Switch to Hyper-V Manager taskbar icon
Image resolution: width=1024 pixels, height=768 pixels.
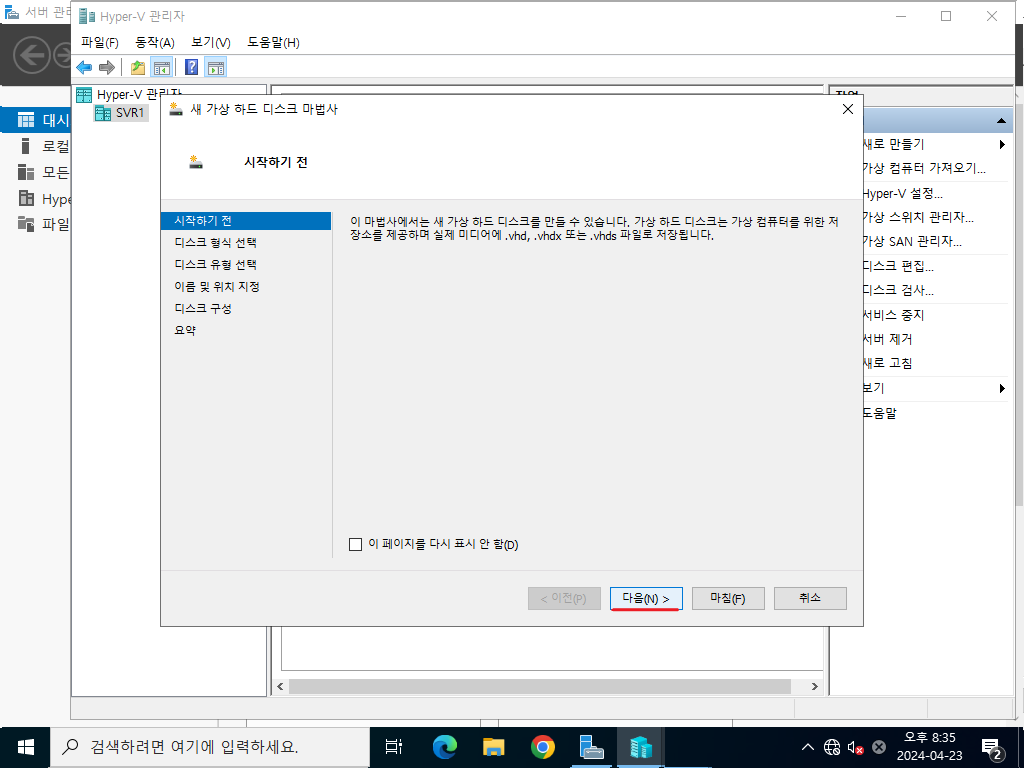click(641, 747)
